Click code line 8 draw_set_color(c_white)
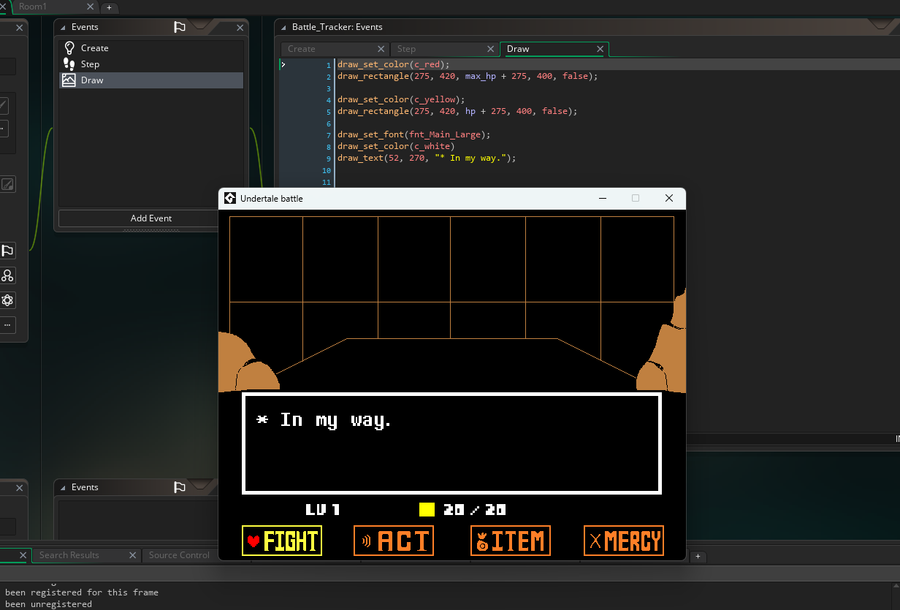This screenshot has height=610, width=900. 396,146
